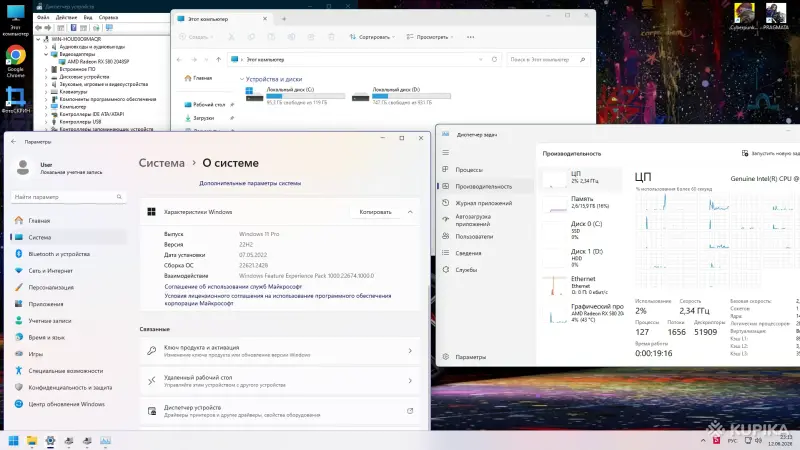Open Удаленный рабочий стол item

pos(280,381)
